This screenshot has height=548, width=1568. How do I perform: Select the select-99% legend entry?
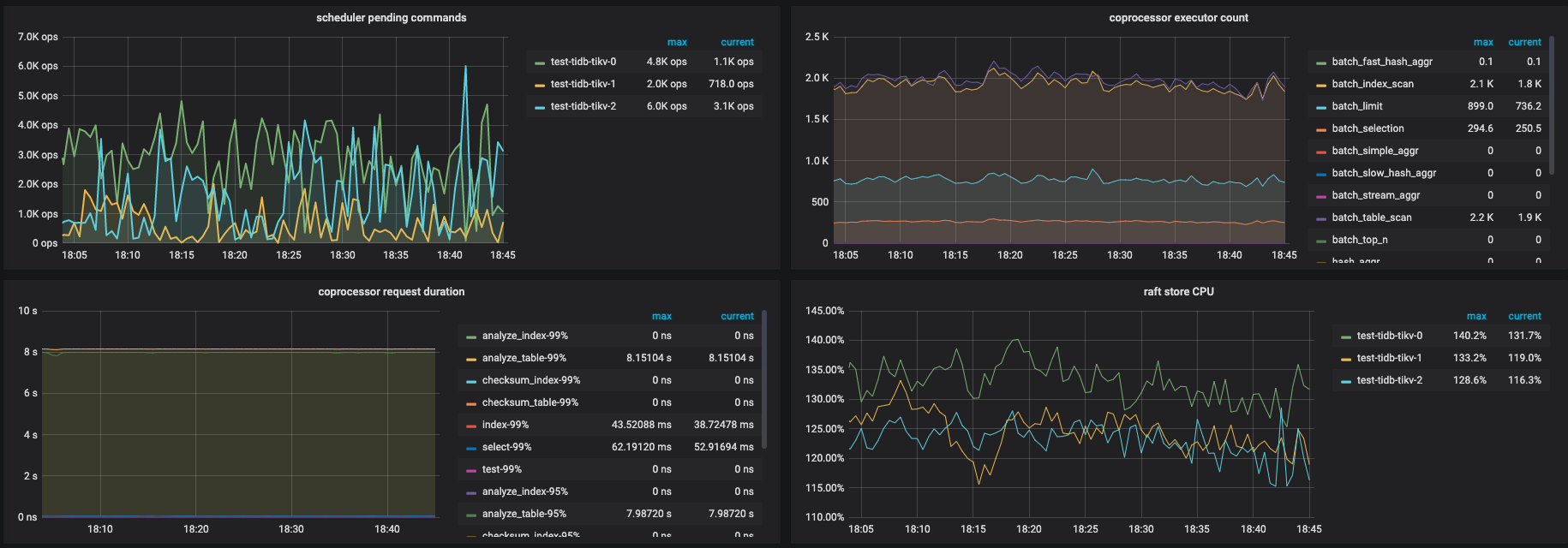pyautogui.click(x=506, y=447)
